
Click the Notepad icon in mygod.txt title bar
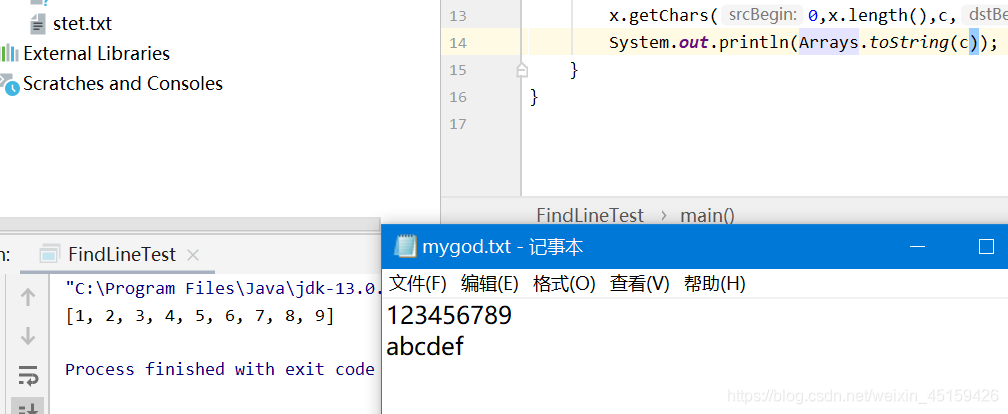coord(404,246)
